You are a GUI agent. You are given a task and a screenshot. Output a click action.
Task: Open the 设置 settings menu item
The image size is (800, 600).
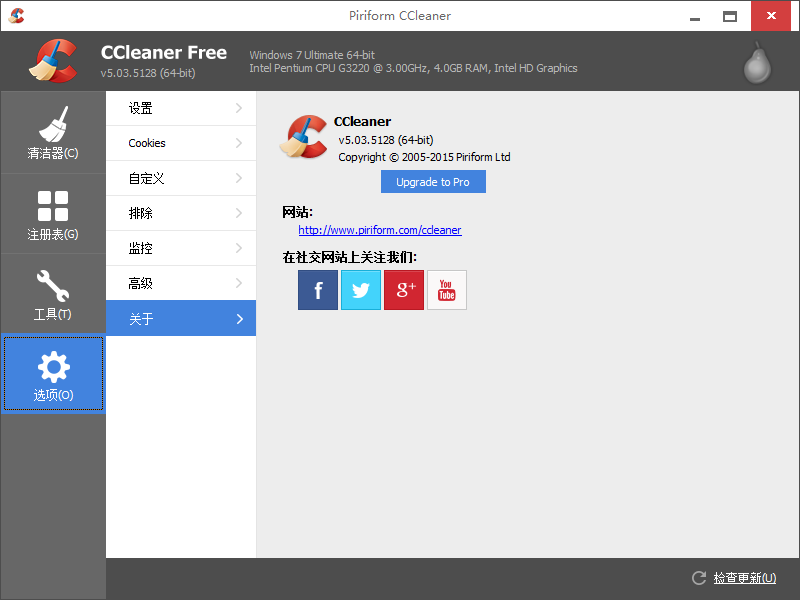[x=181, y=108]
